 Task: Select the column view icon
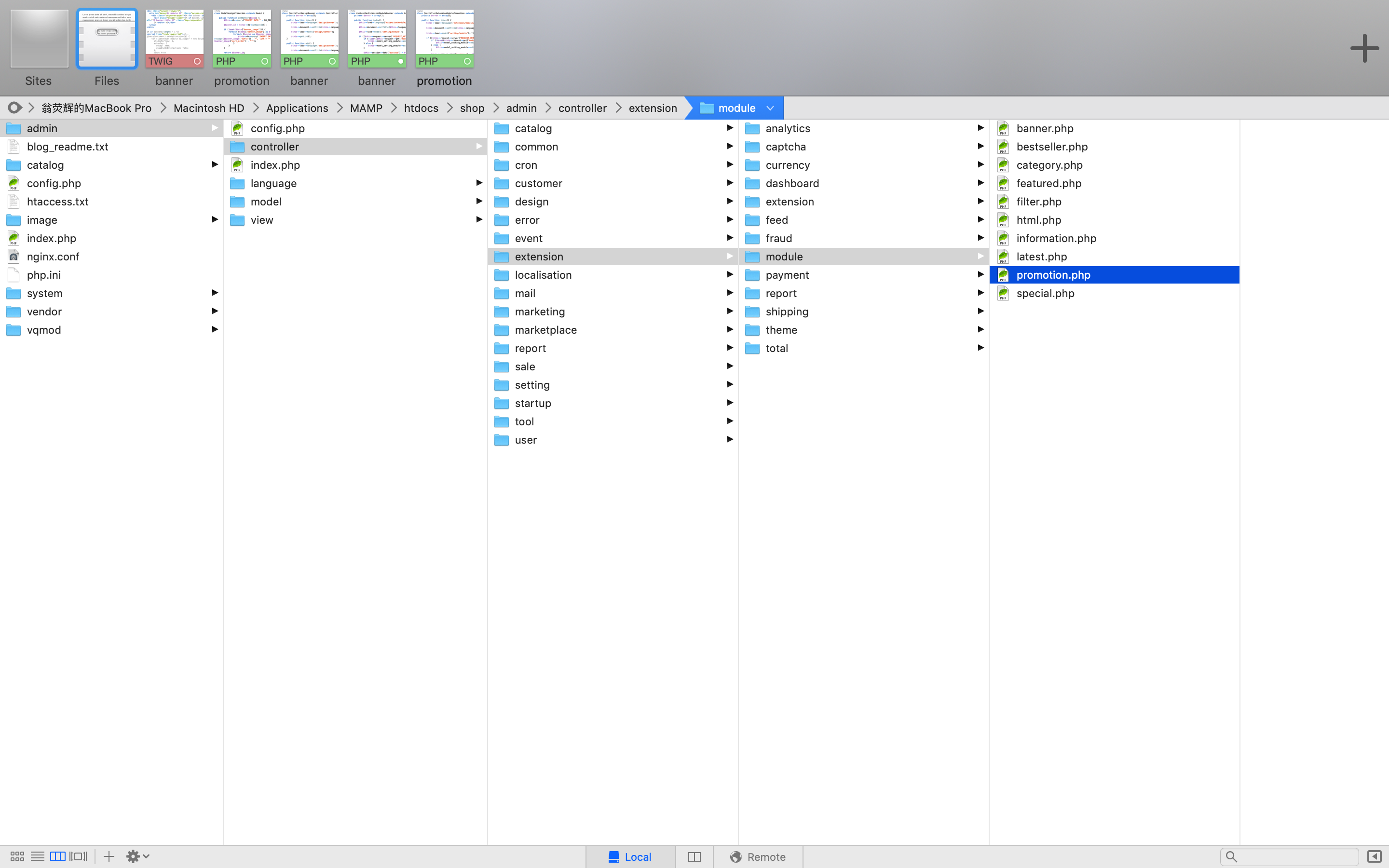click(x=58, y=856)
